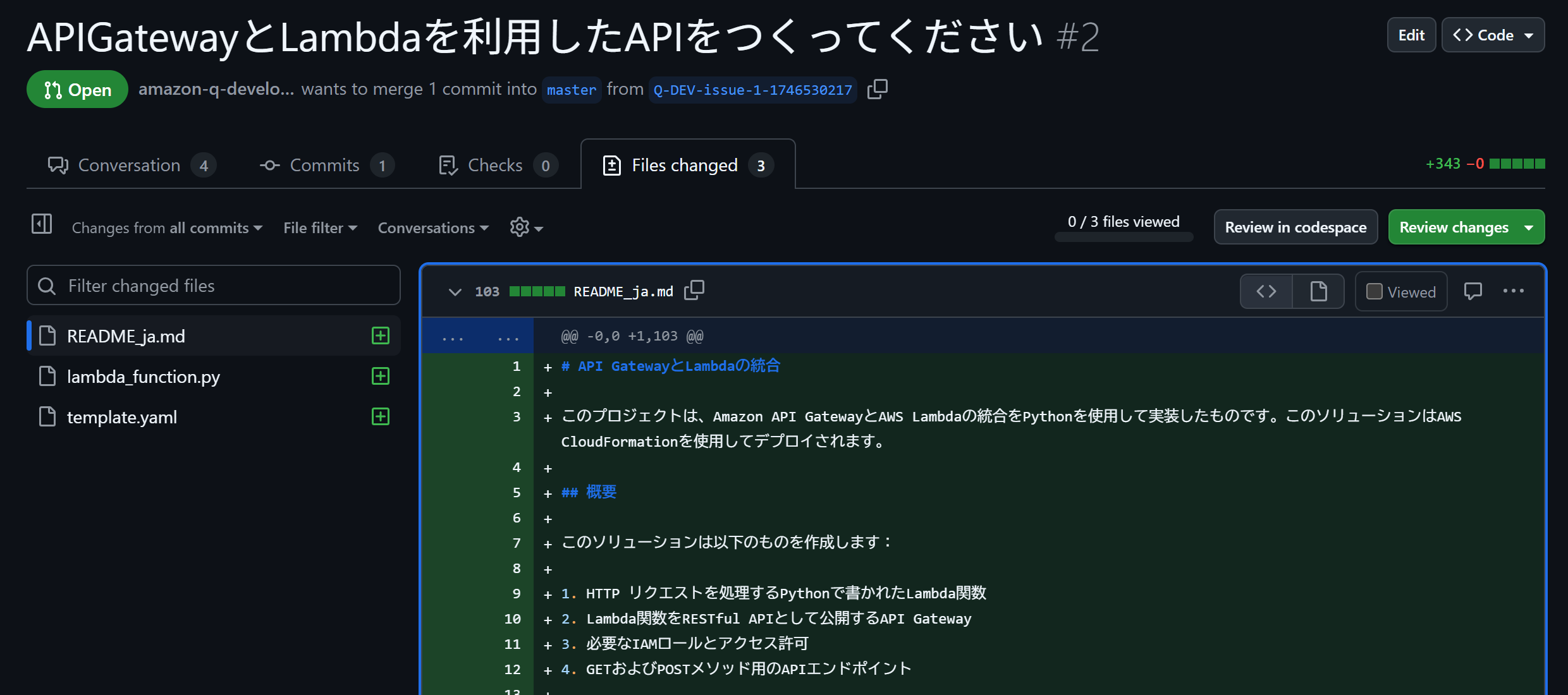Image resolution: width=1568 pixels, height=695 pixels.
Task: Open the Conversation tab
Action: click(x=129, y=165)
